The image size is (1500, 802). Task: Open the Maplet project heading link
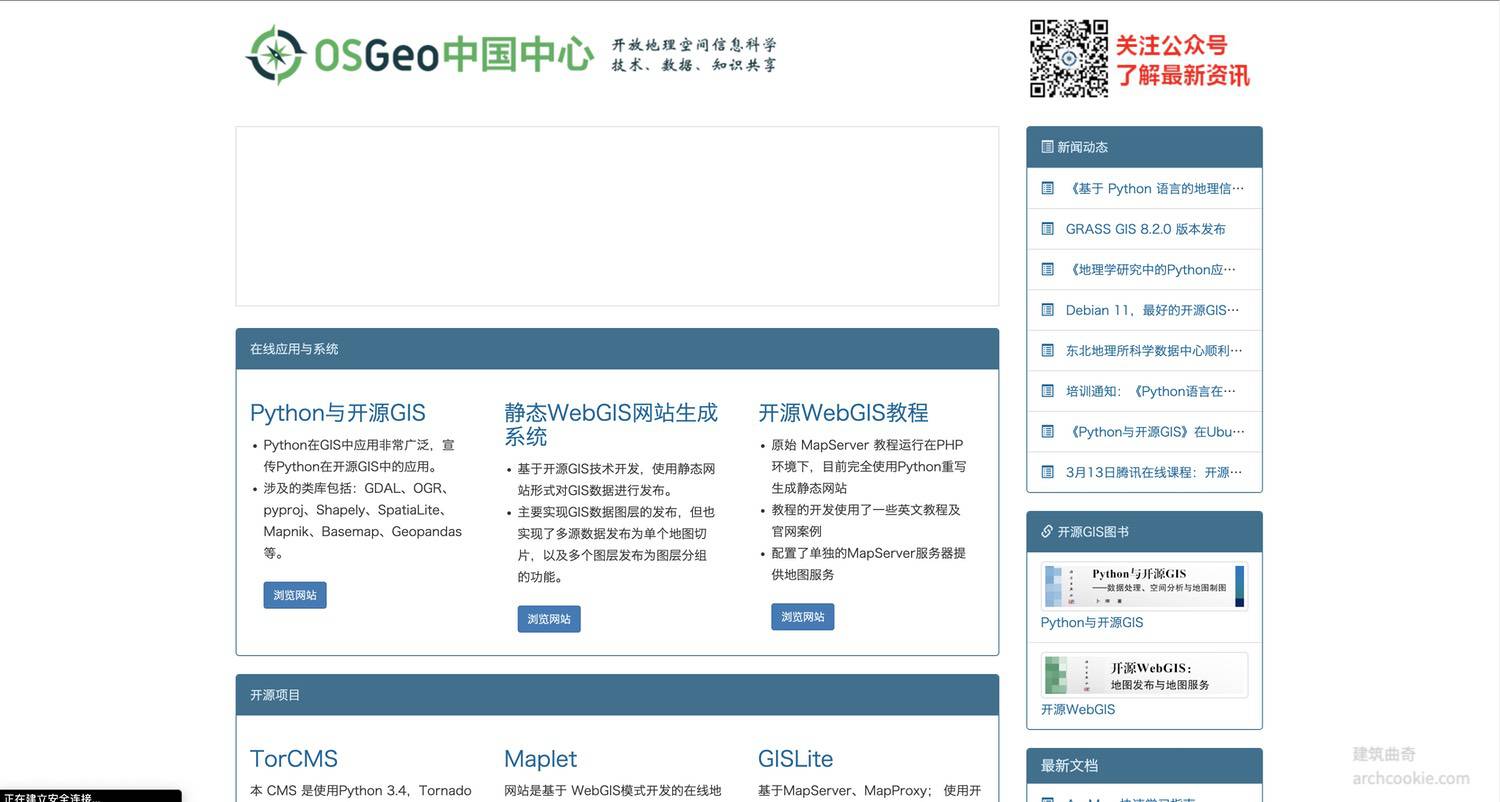(x=540, y=759)
